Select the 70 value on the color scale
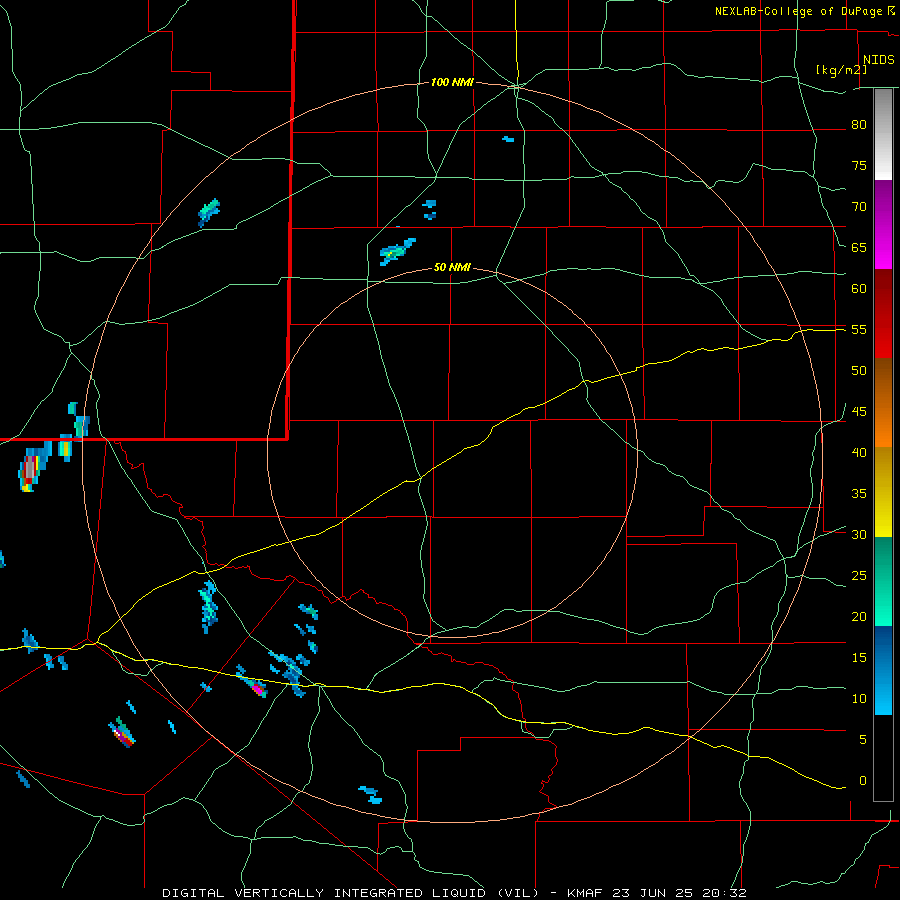 point(859,207)
